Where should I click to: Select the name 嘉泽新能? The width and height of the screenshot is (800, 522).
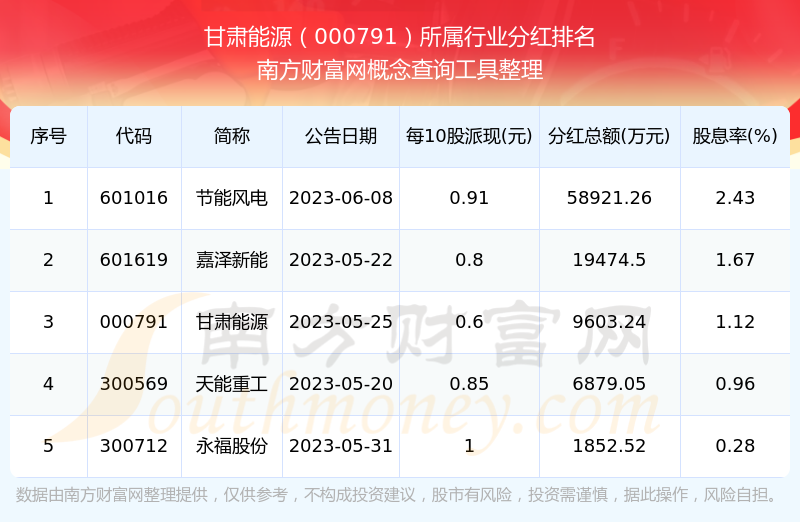(x=232, y=260)
